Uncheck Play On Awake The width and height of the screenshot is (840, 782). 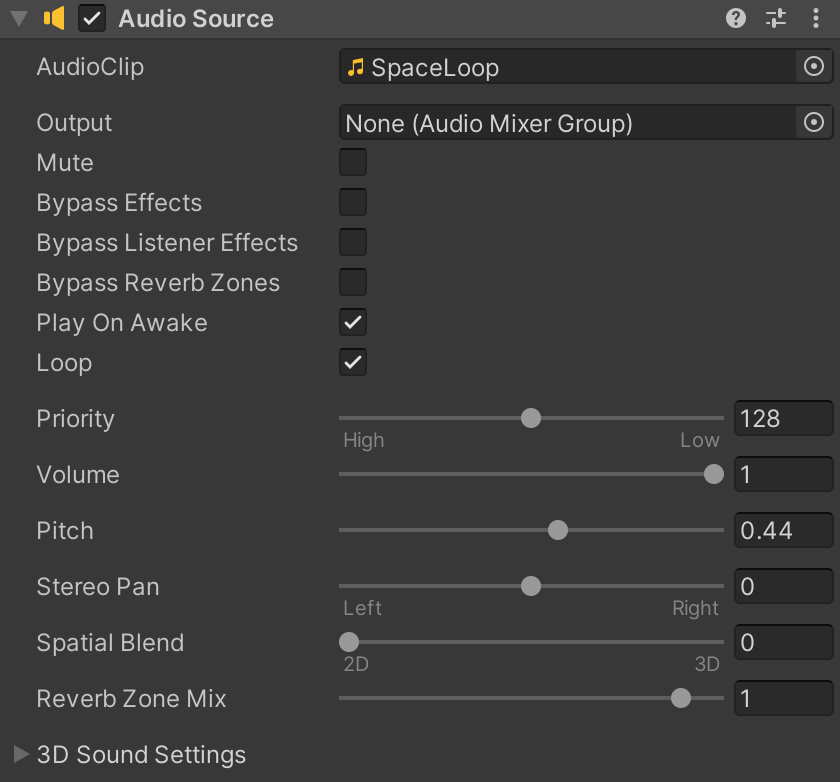point(353,322)
